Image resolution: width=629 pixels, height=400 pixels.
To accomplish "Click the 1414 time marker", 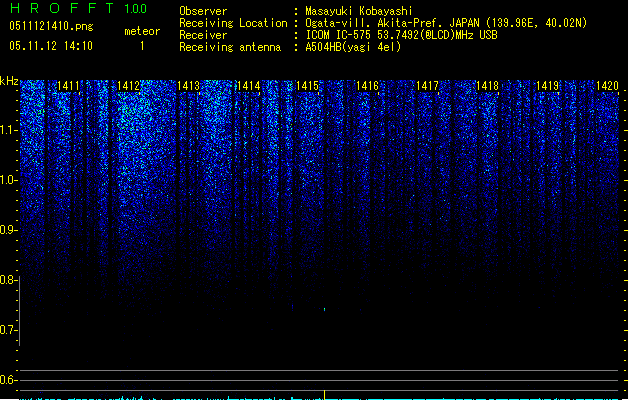I will (248, 86).
